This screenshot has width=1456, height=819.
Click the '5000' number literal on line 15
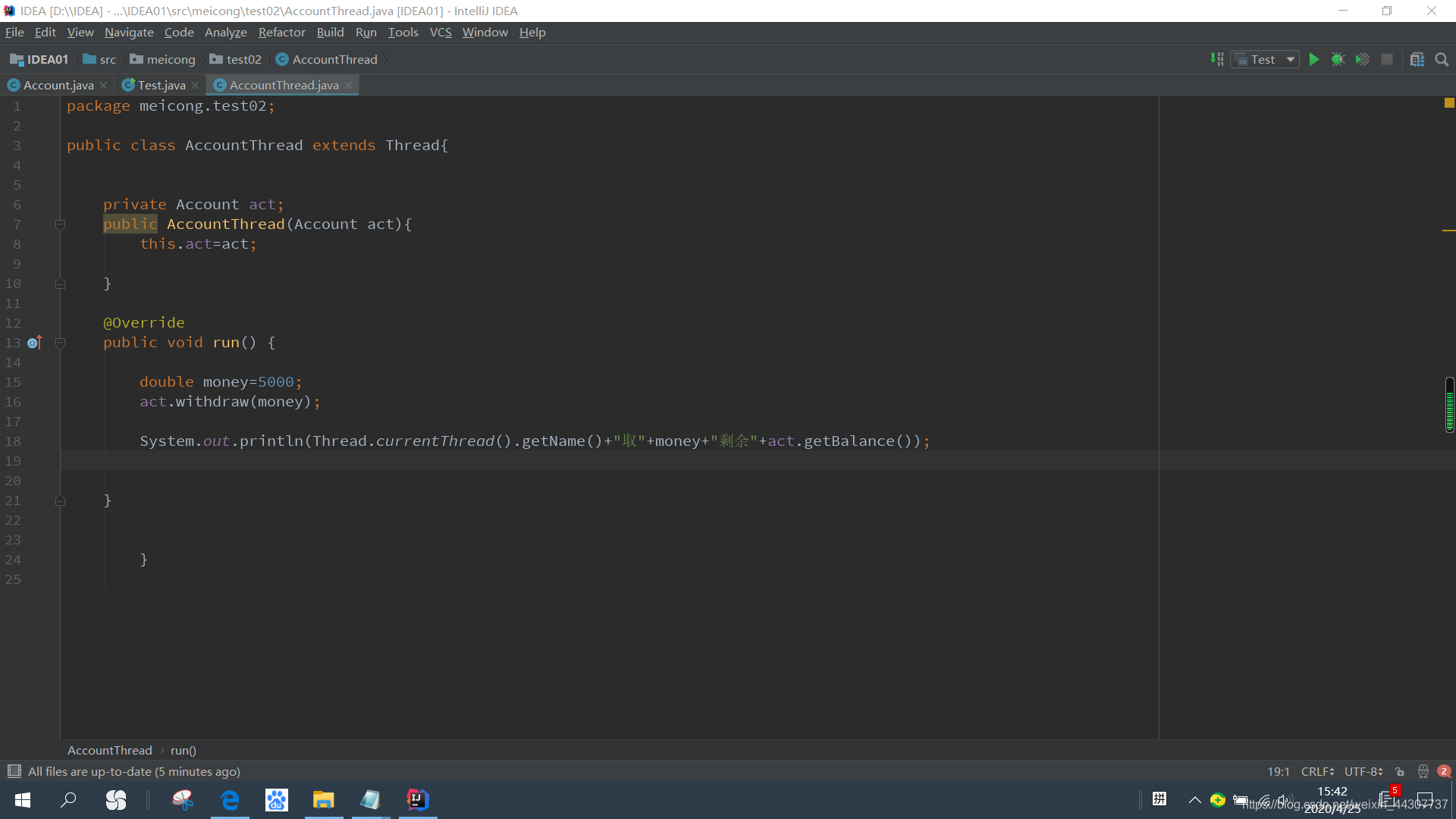pyautogui.click(x=276, y=382)
